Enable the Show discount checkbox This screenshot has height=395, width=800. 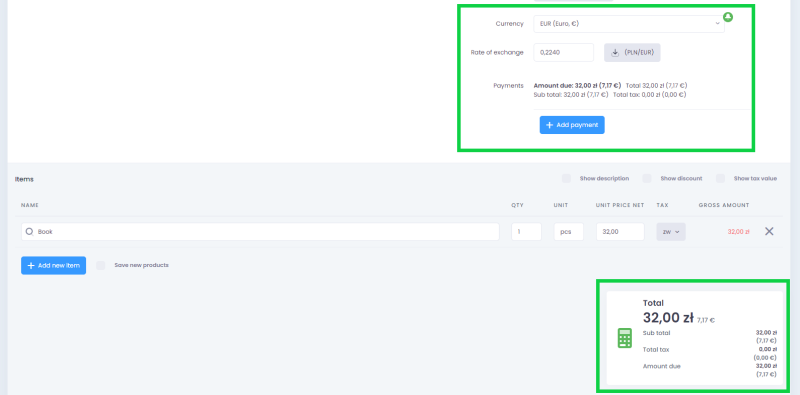(x=647, y=179)
